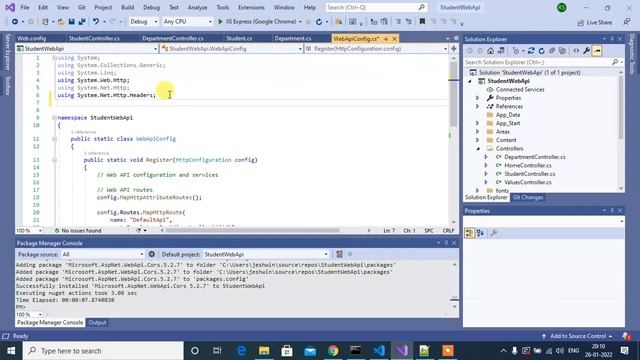Open Live Share
This screenshot has height=360, width=640.
[595, 22]
